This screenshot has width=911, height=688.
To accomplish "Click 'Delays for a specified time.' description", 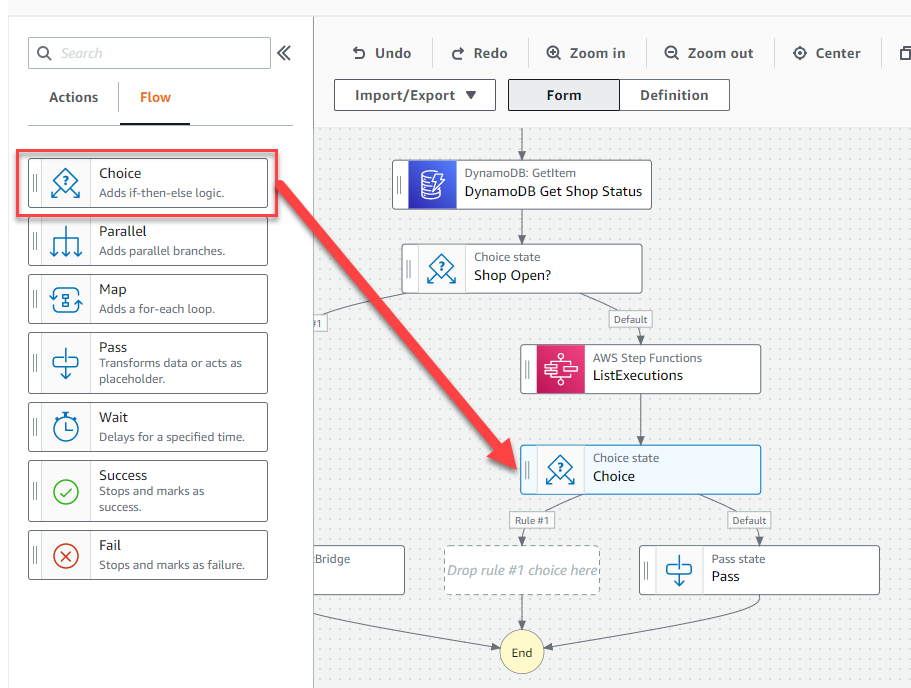I will pyautogui.click(x=172, y=437).
